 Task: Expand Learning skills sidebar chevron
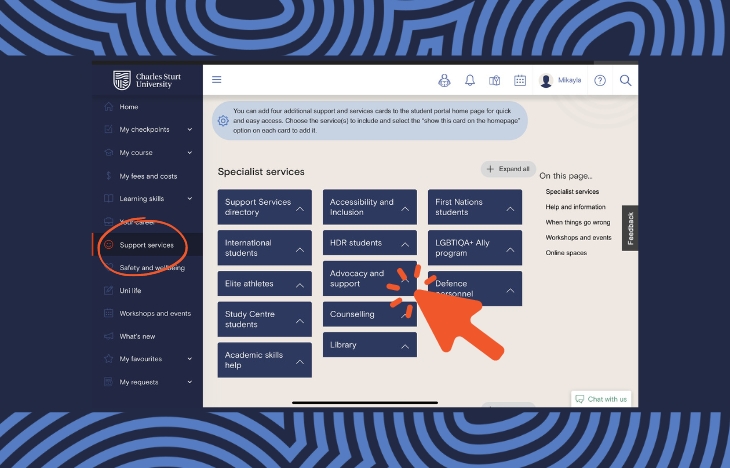coord(190,198)
